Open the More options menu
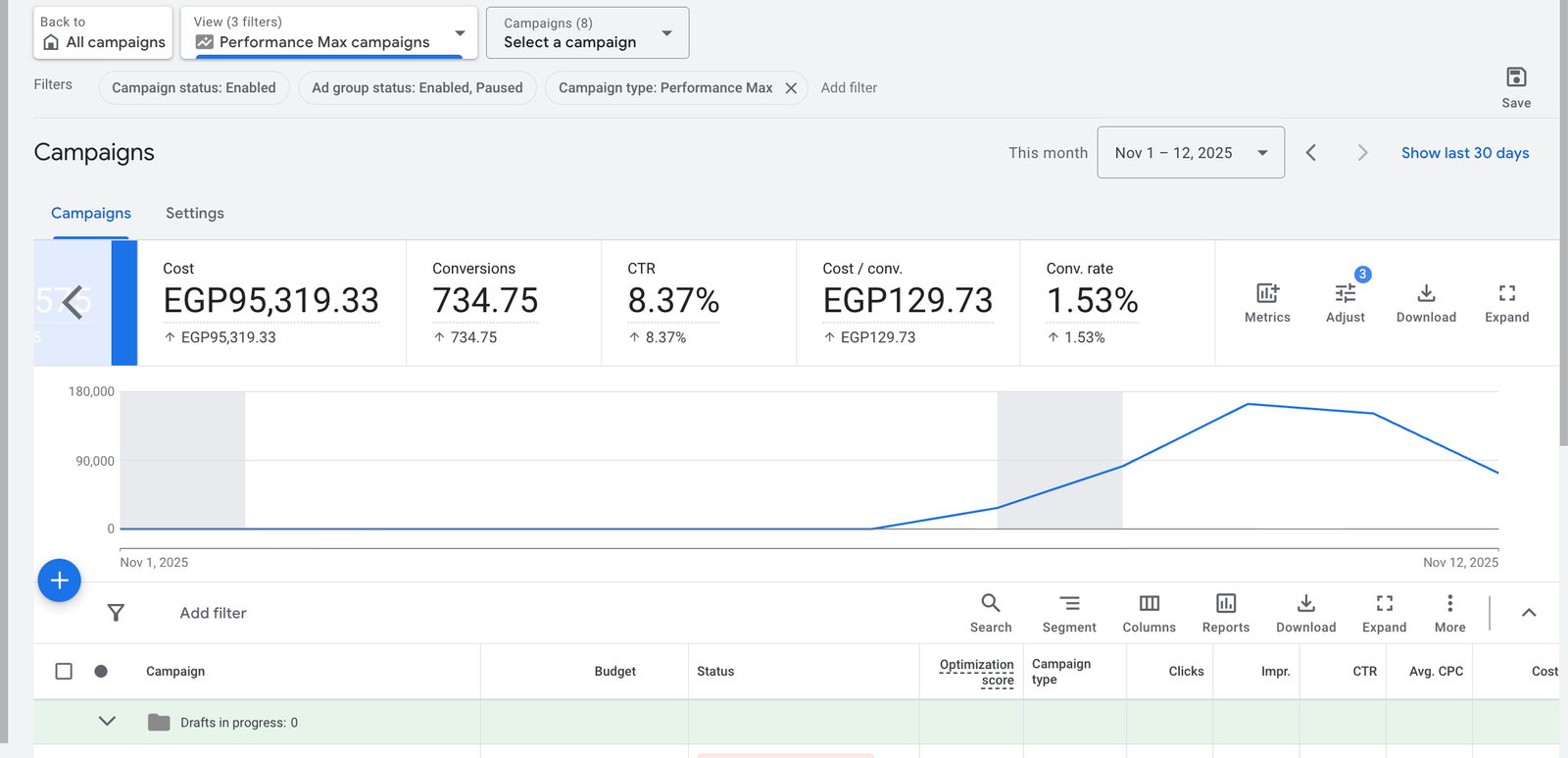1568x758 pixels. point(1449,604)
